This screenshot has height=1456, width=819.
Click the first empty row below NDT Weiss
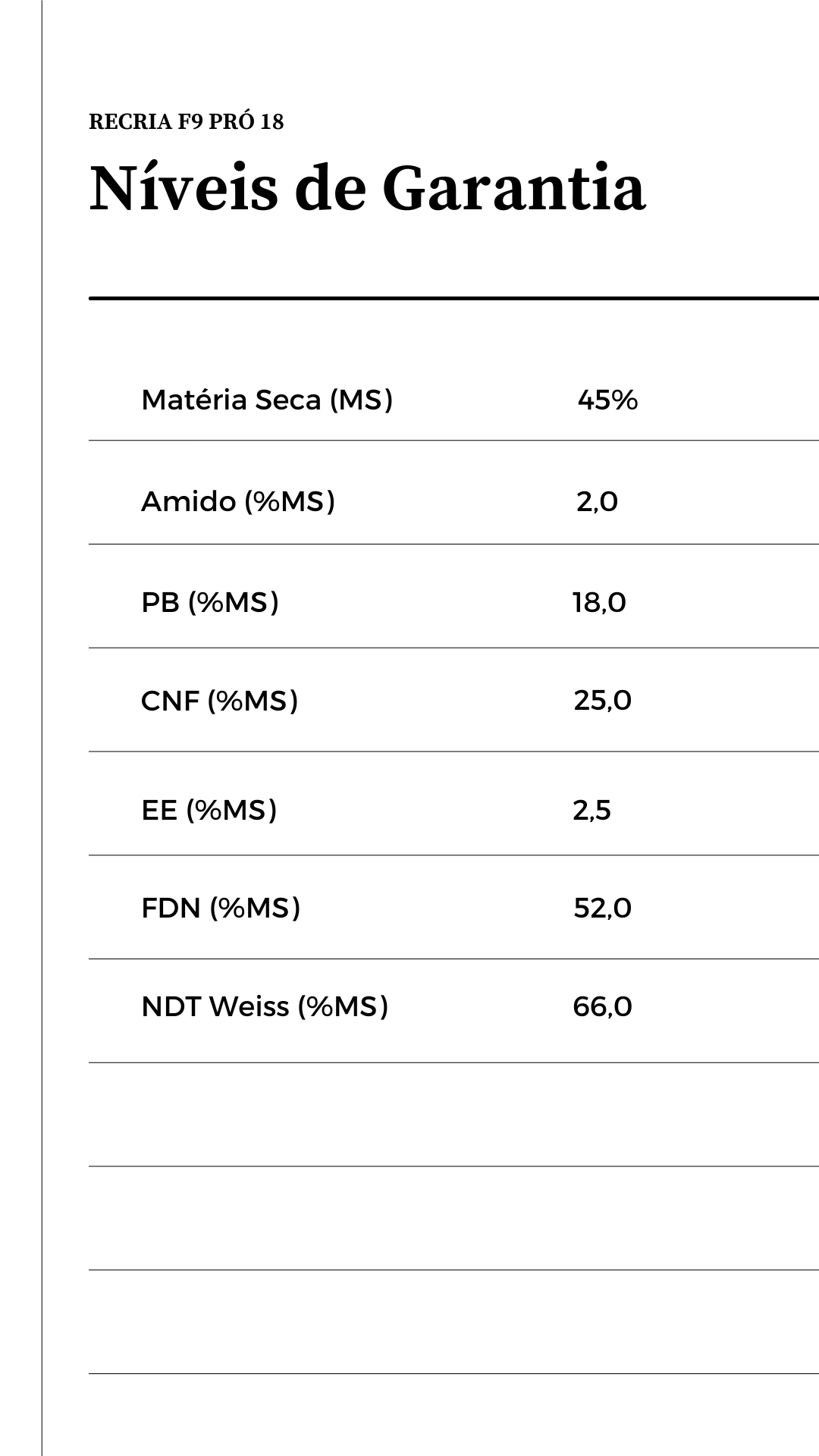(x=453, y=1114)
